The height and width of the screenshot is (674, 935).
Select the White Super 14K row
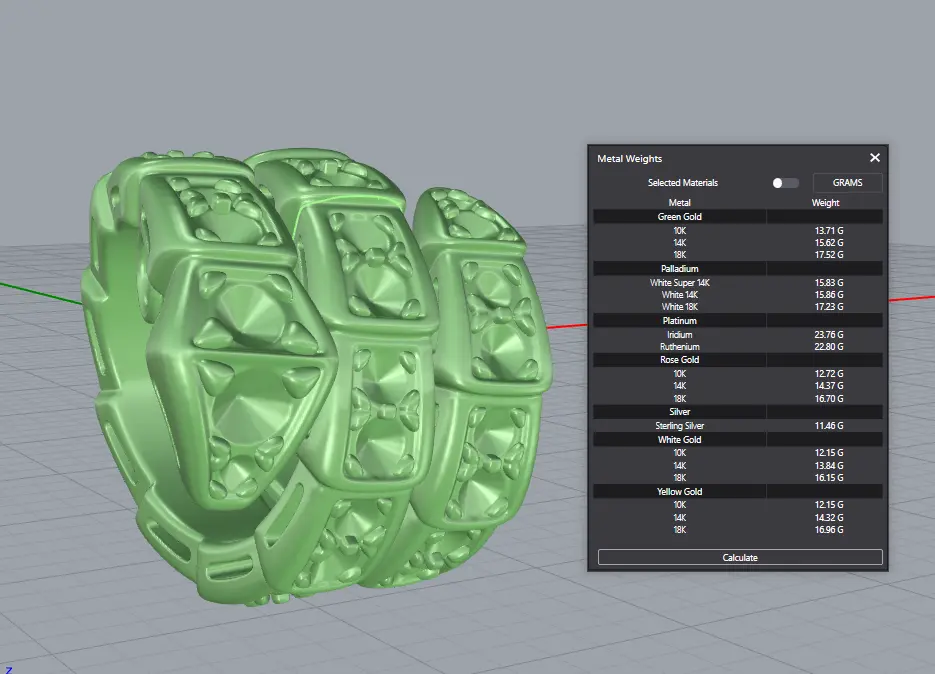[680, 283]
